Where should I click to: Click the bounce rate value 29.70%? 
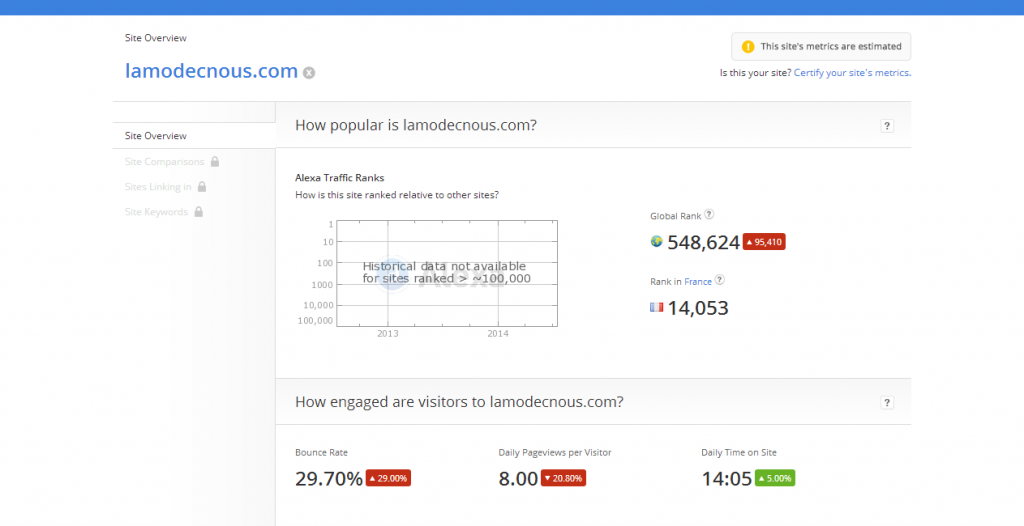coord(328,479)
